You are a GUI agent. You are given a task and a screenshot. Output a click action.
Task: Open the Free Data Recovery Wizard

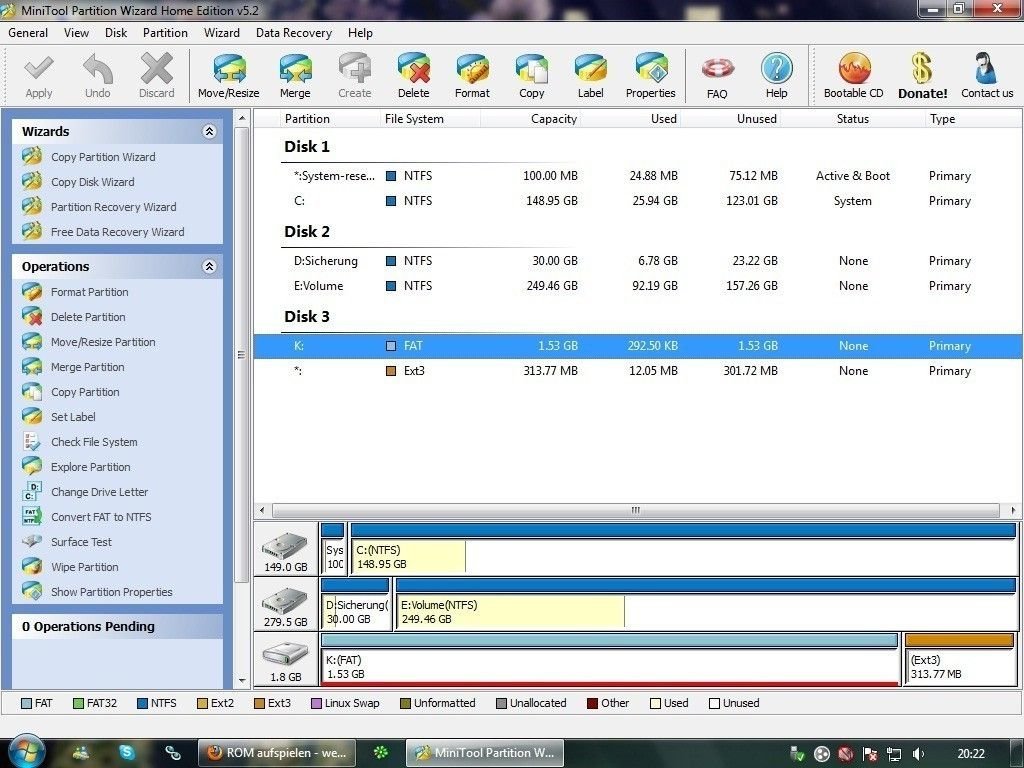(x=118, y=232)
